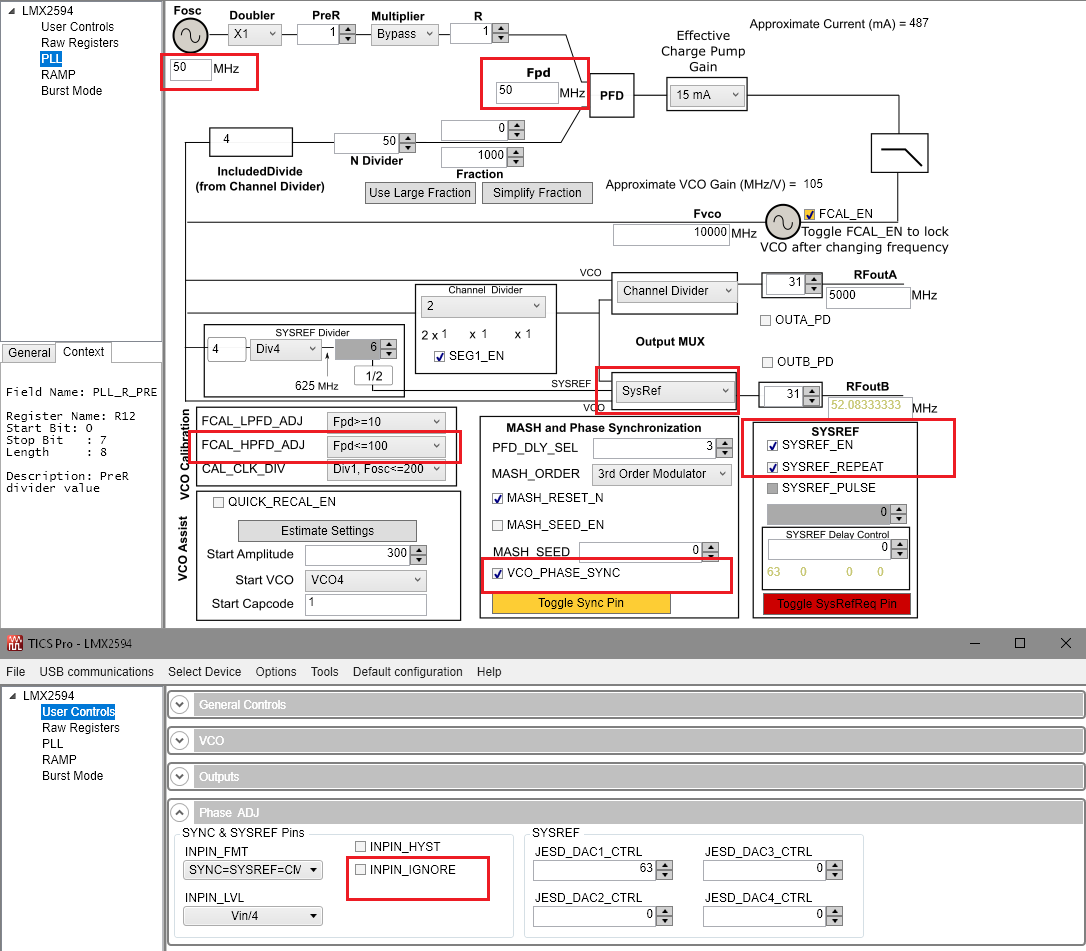The height and width of the screenshot is (951, 1086).
Task: Open the SysRef output MUX dropdown
Action: pyautogui.click(x=674, y=391)
